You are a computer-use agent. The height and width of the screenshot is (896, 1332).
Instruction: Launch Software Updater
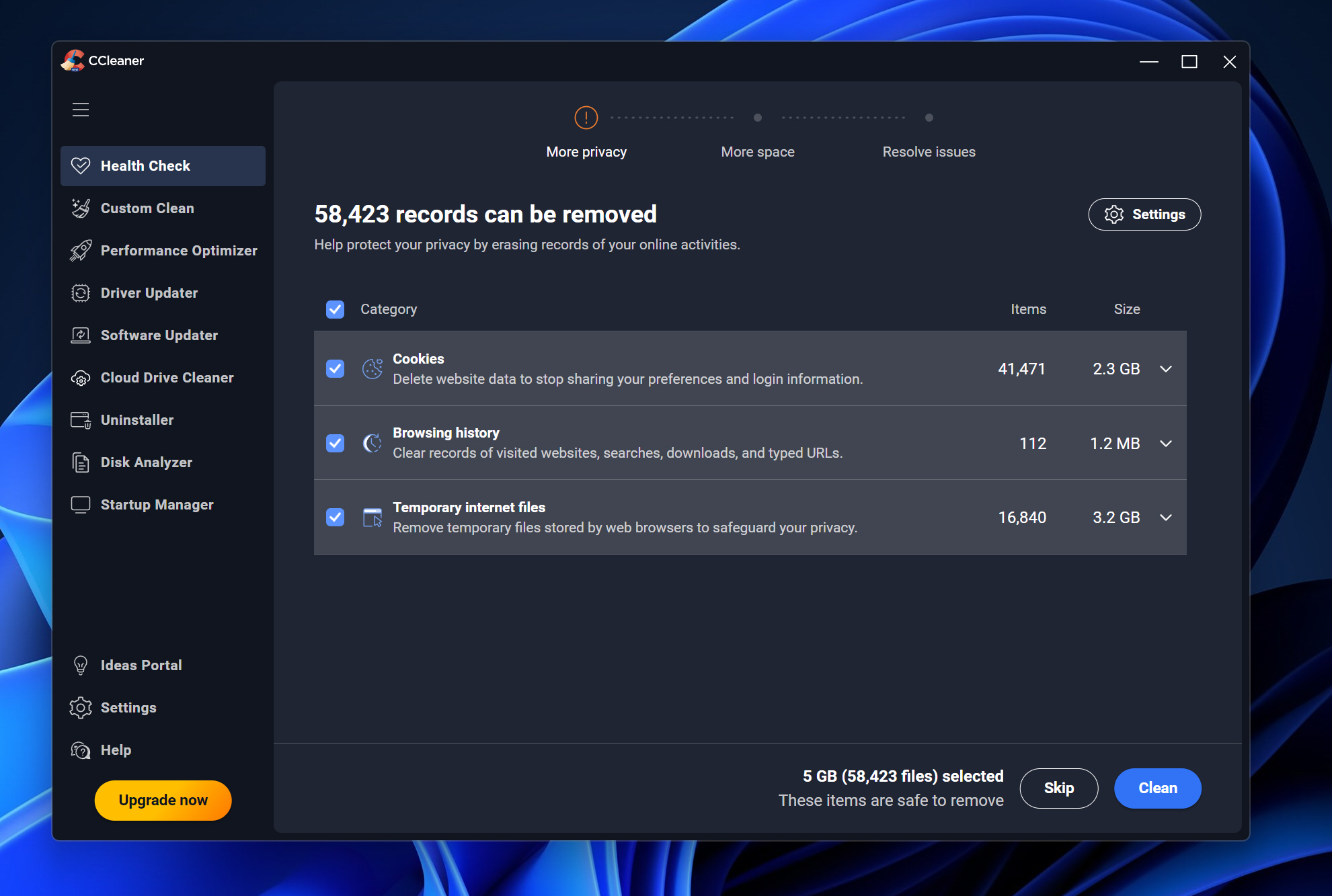(159, 335)
